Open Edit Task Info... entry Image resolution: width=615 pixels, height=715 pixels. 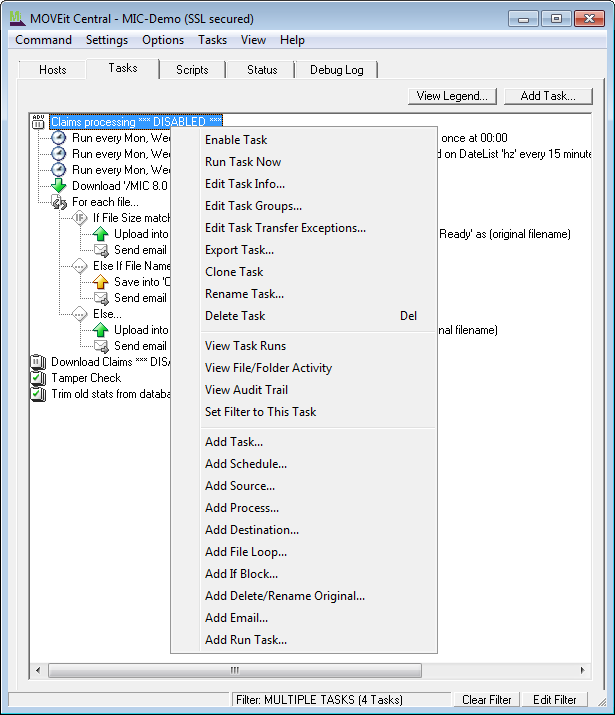304,184
